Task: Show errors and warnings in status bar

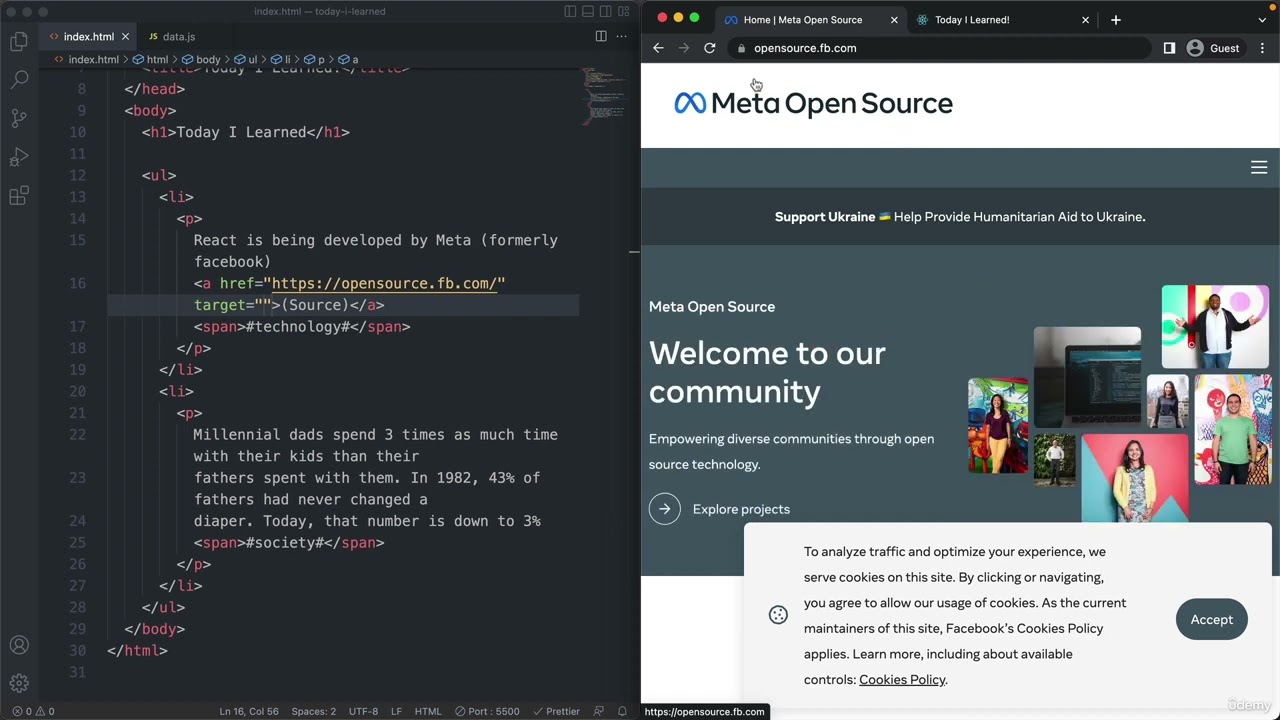Action: point(33,712)
